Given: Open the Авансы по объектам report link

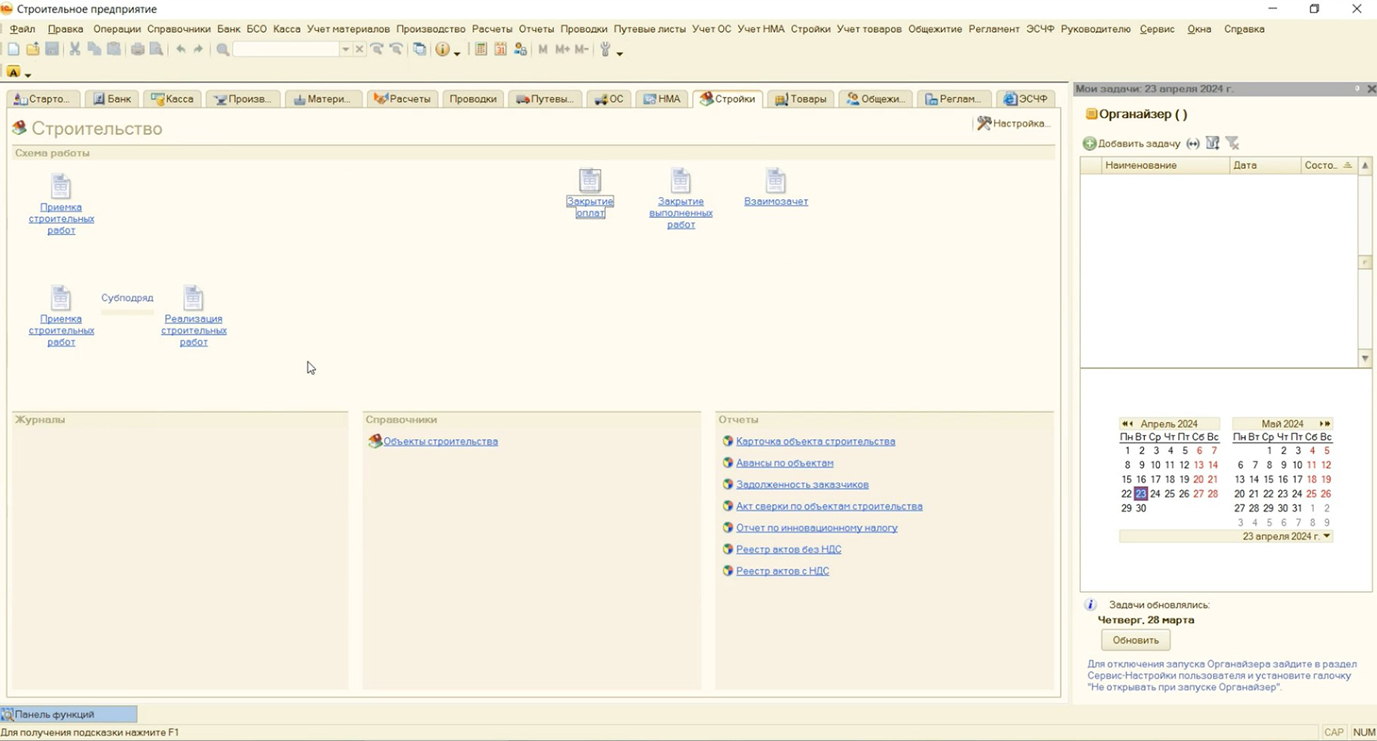Looking at the screenshot, I should pos(784,463).
